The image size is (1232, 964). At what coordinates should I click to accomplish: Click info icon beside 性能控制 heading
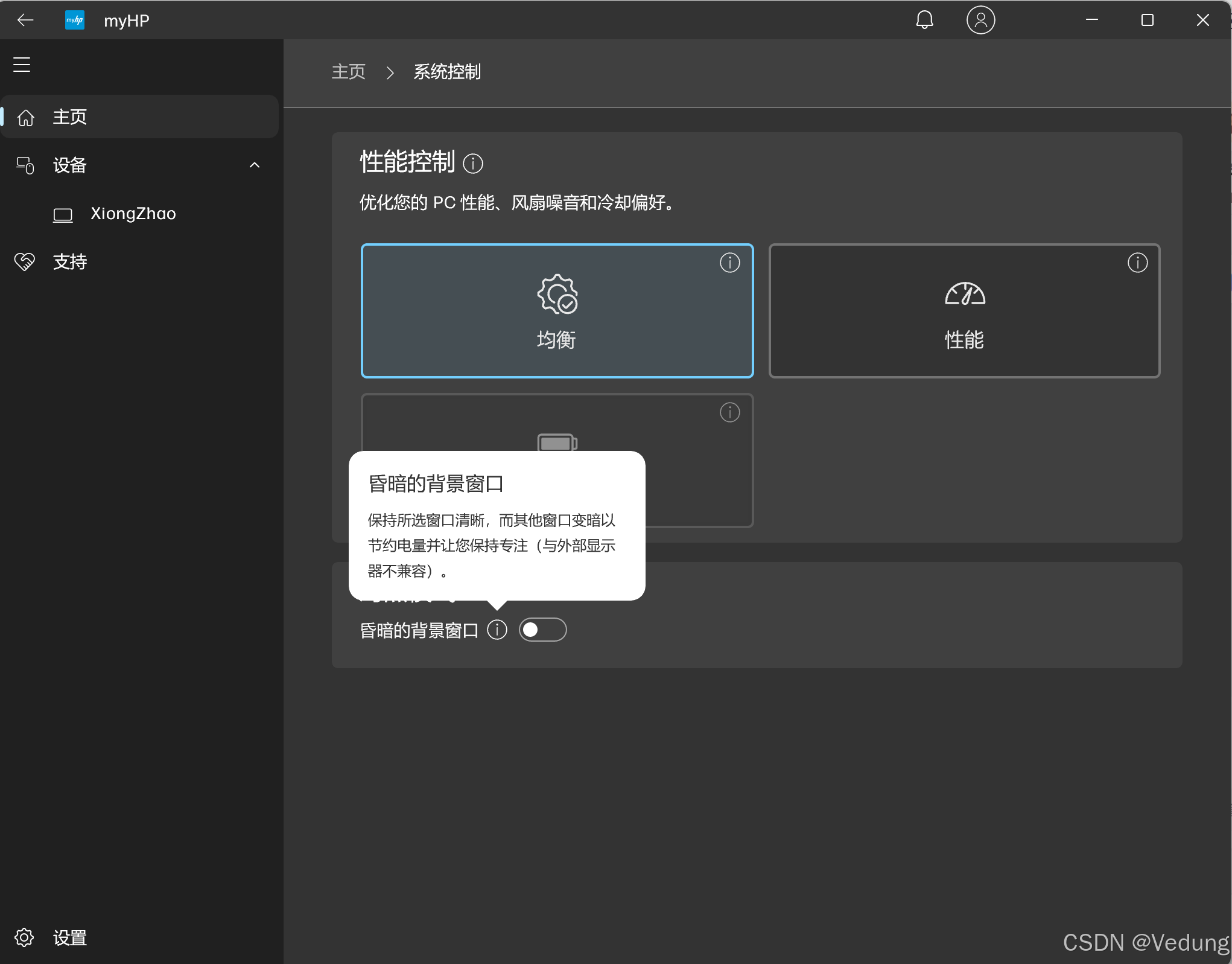click(x=472, y=164)
